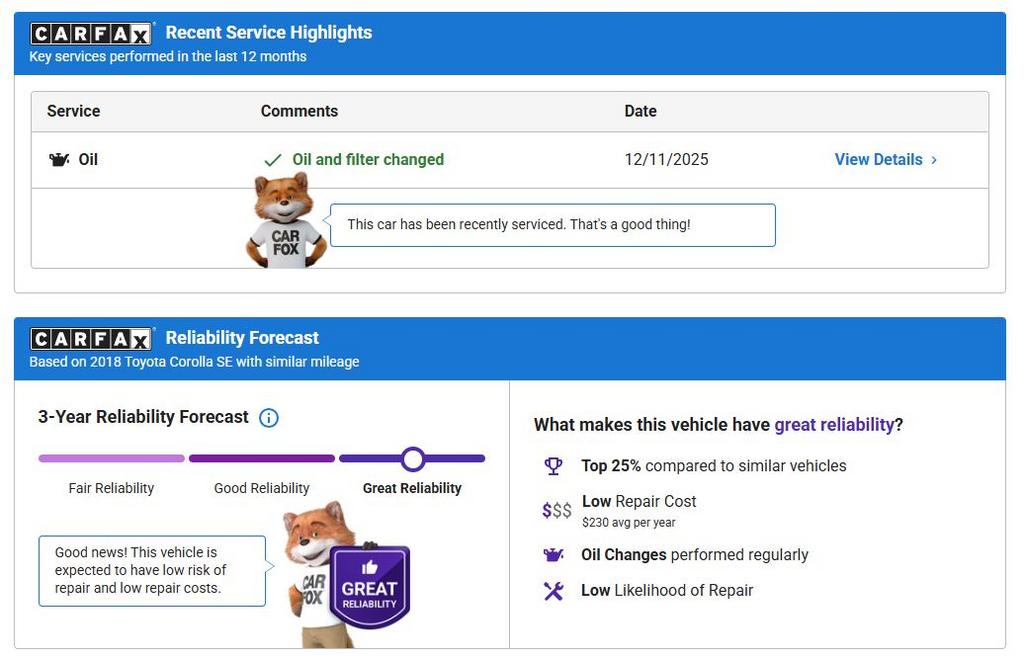Click the oil can icon beside Oil Changes
Screen dimensions: 1024x661
pyautogui.click(x=553, y=555)
